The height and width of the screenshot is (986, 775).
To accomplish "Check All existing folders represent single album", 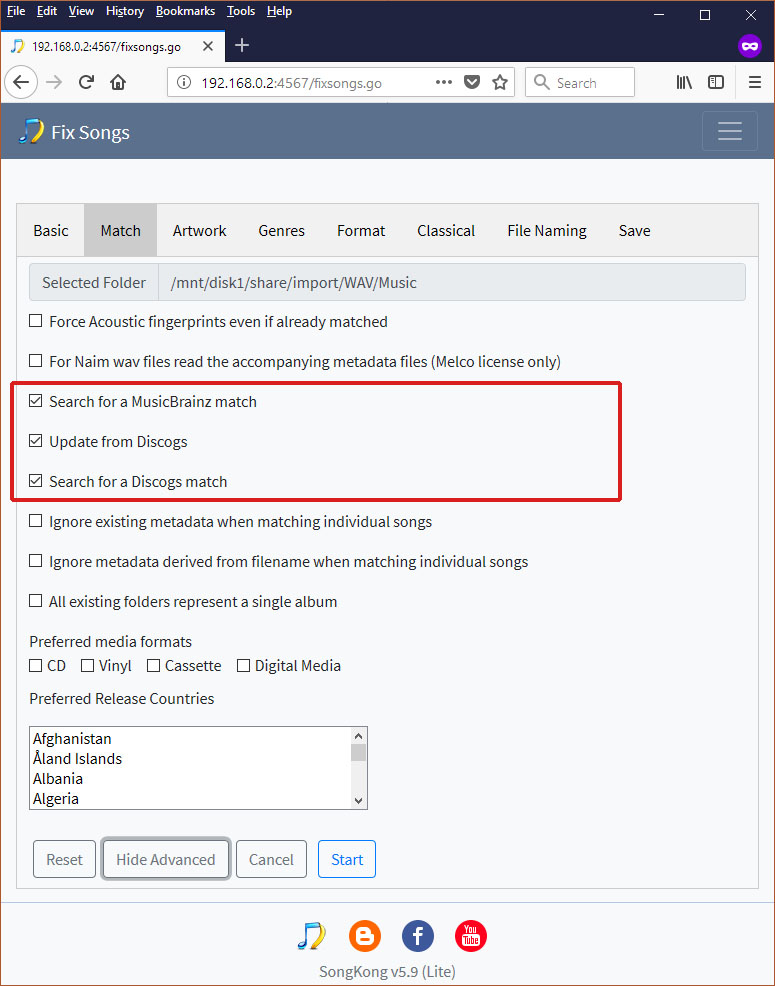I will (36, 601).
